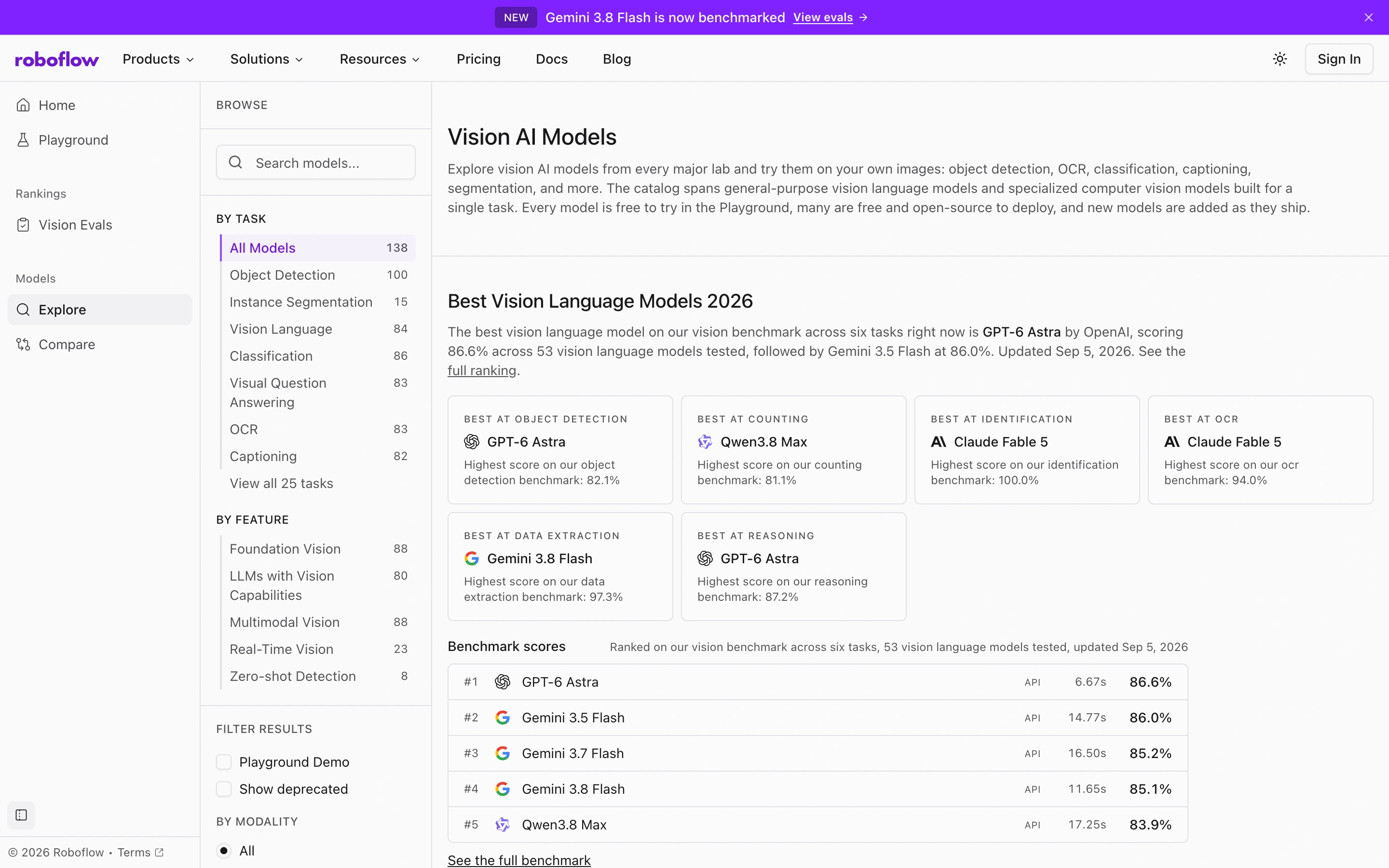Click Google icon in #4 Gemini 3.8 Flash row
Screen dimensions: 1389x868
pyautogui.click(x=503, y=789)
